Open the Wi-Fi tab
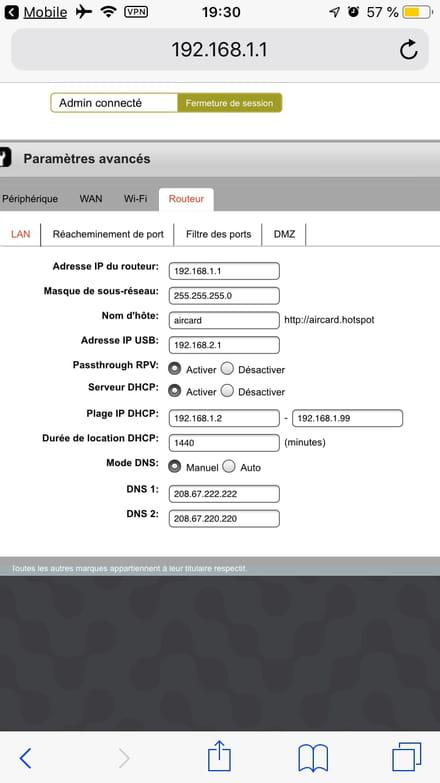 [x=135, y=199]
